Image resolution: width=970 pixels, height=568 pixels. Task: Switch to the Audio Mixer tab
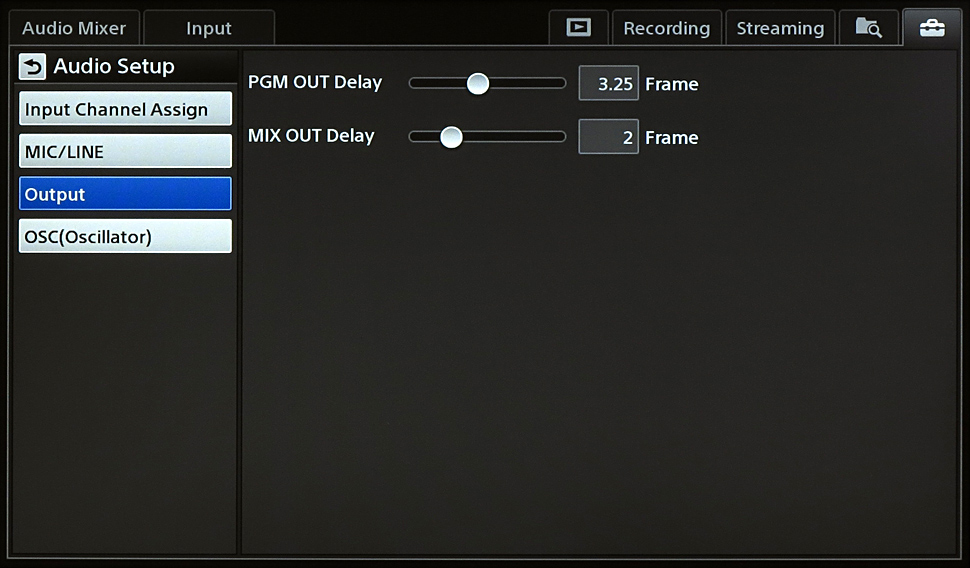(x=74, y=28)
